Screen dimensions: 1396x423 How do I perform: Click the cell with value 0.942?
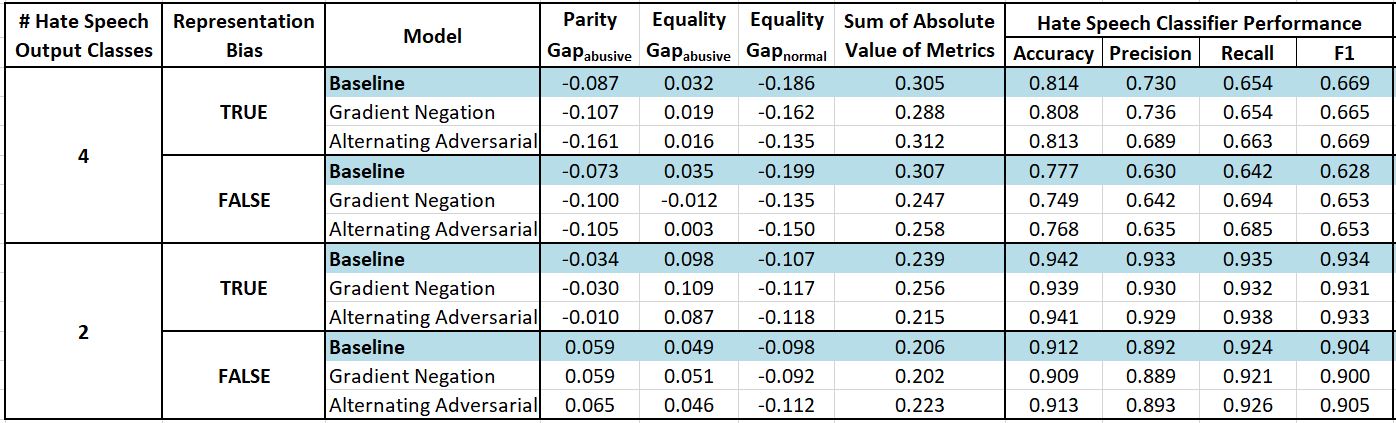1053,260
